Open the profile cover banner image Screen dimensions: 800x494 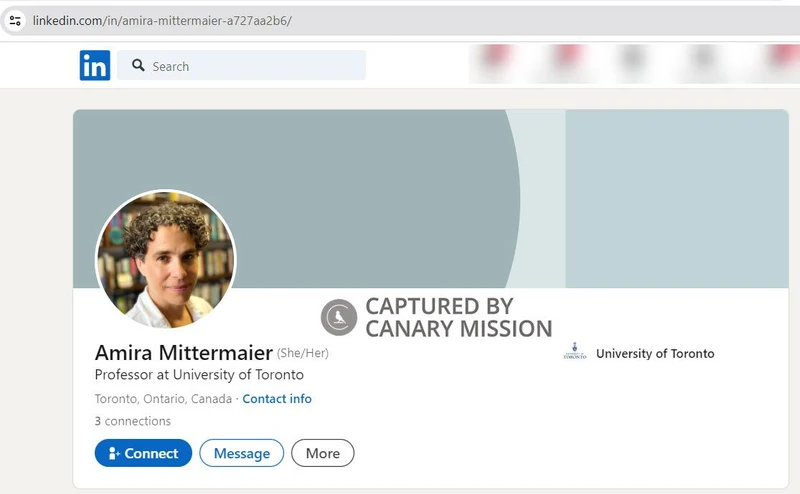431,199
